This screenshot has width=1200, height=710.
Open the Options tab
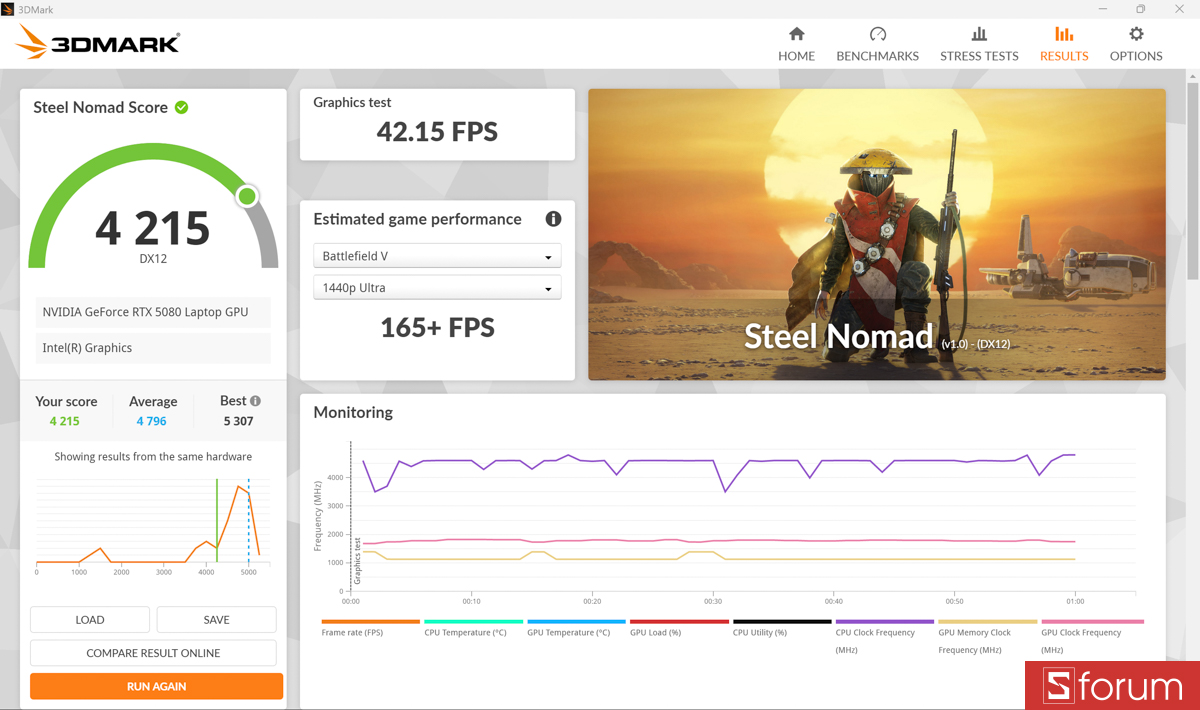[x=1136, y=45]
